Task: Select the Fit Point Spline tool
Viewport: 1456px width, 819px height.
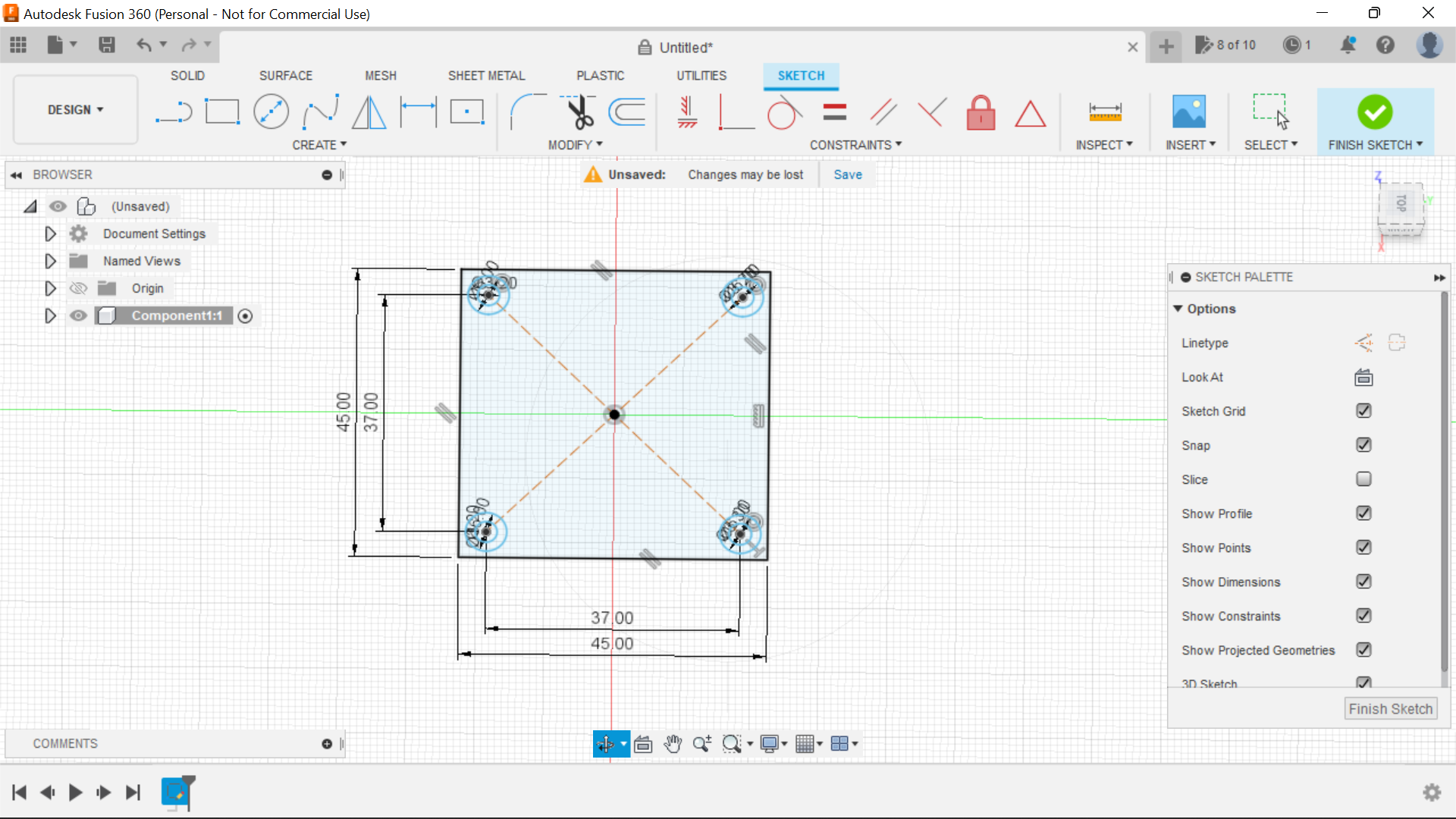Action: click(320, 112)
